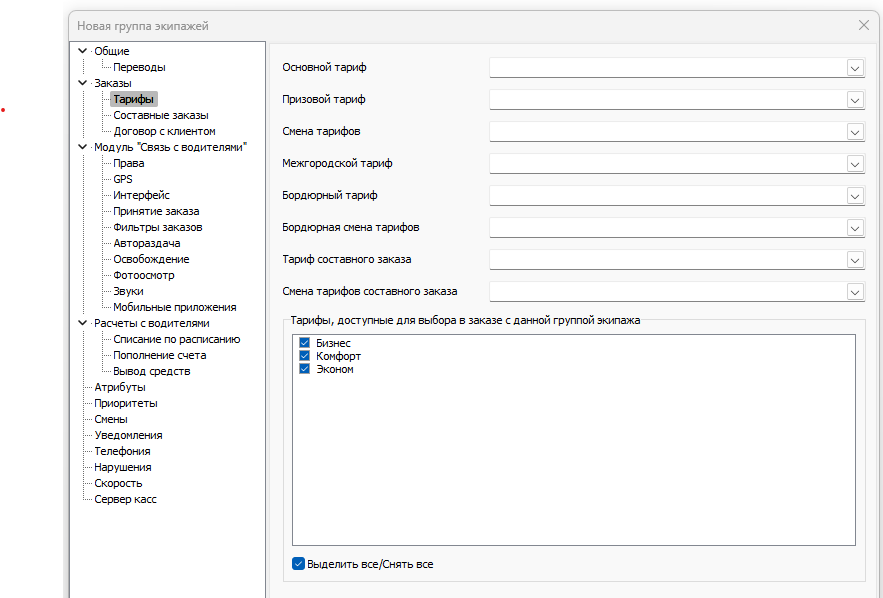This screenshot has width=883, height=598.
Task: Click inside the Бордюрная смена тарифов field
Action: coord(667,228)
